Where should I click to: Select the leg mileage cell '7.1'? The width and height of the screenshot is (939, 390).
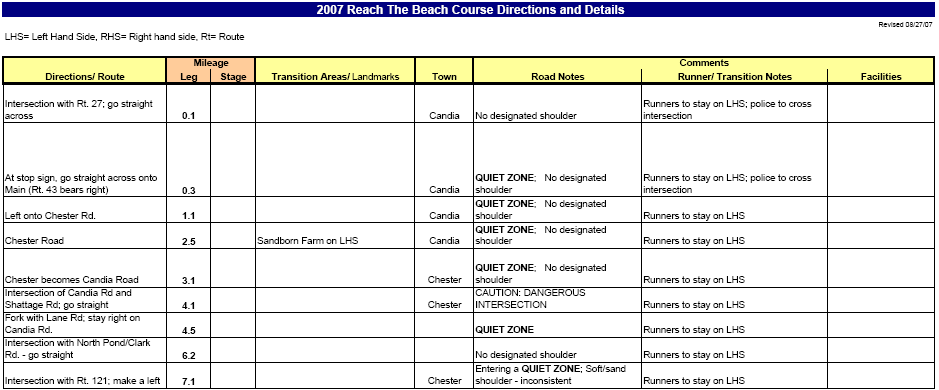[189, 375]
